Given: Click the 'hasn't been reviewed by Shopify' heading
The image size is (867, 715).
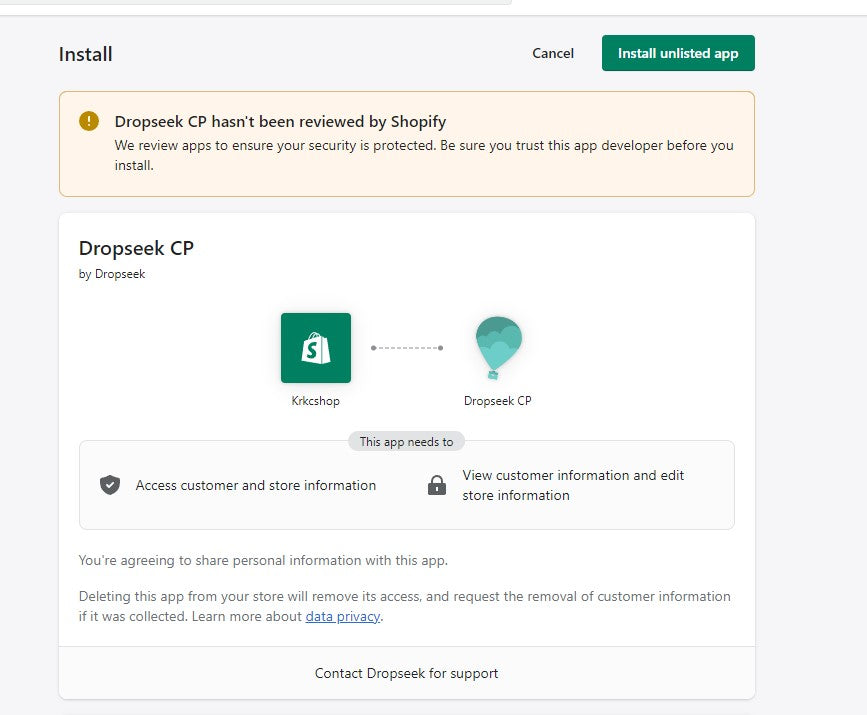Looking at the screenshot, I should 280,122.
